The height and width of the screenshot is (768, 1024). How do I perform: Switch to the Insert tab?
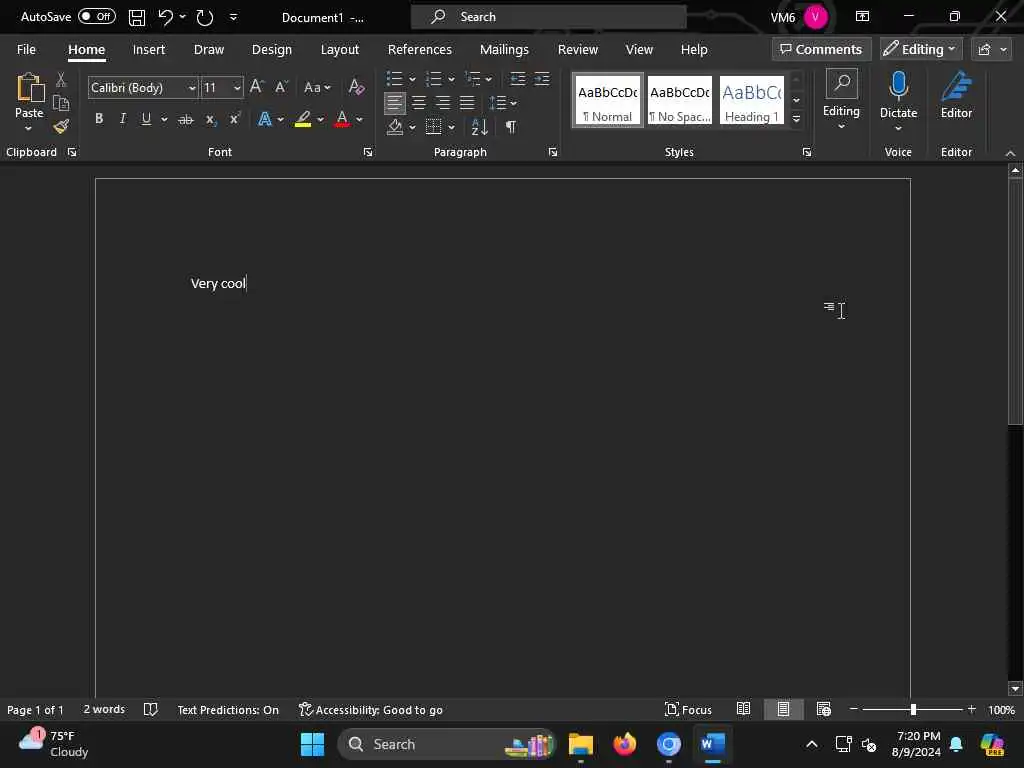(x=148, y=50)
